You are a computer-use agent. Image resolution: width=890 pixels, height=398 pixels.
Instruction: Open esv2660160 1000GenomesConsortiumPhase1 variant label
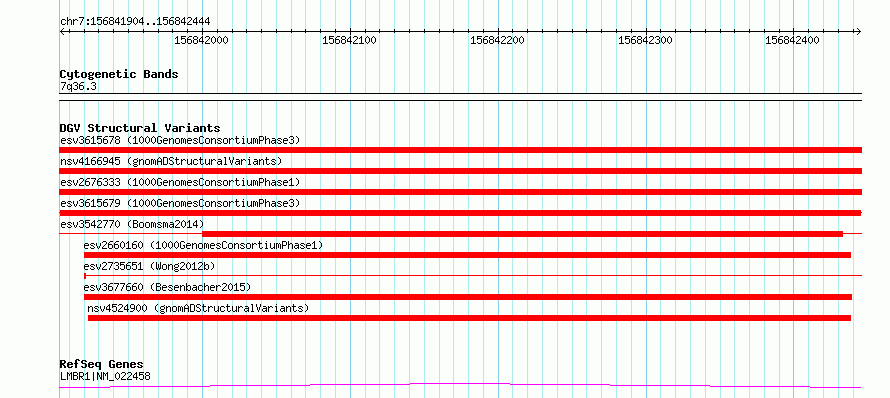pyautogui.click(x=203, y=245)
